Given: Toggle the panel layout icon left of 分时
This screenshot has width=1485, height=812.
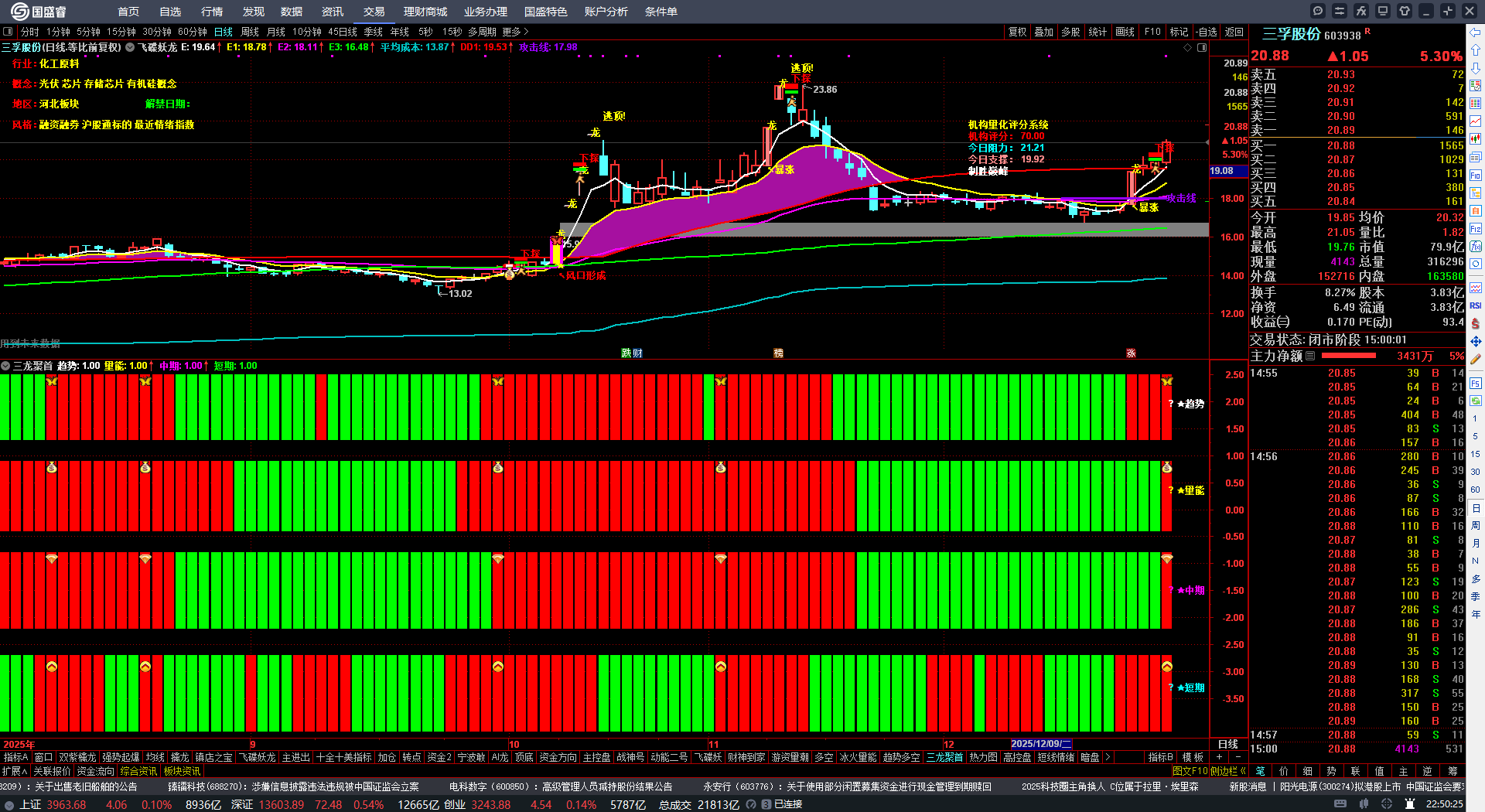Looking at the screenshot, I should tap(8, 32).
